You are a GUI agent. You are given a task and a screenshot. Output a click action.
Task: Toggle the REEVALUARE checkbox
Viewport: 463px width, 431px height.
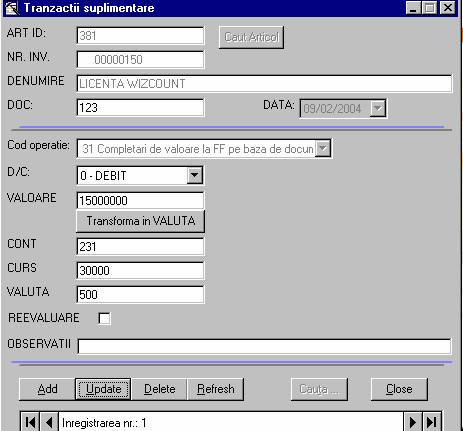click(x=104, y=318)
